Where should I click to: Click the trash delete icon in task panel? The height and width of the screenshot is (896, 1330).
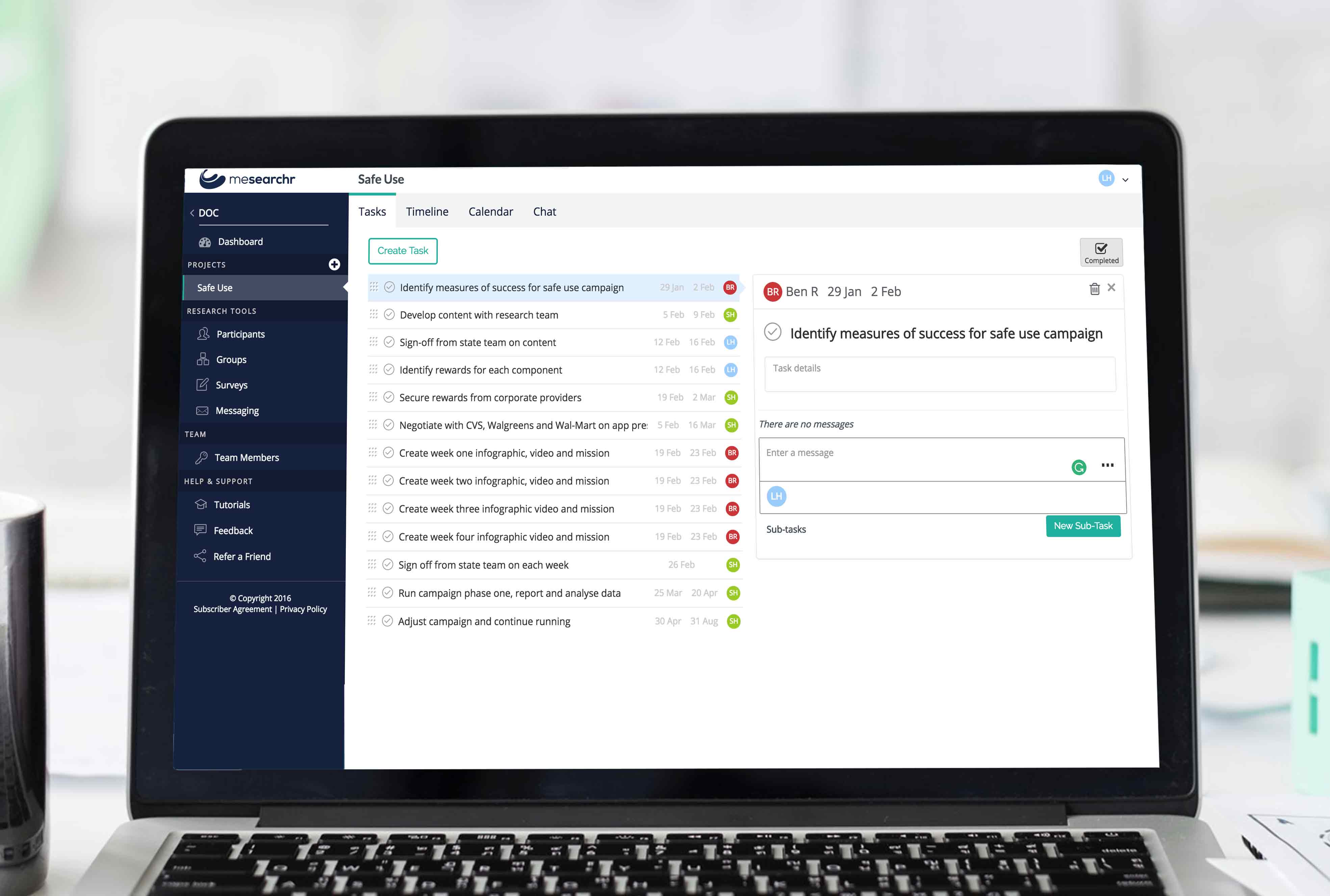[1094, 289]
